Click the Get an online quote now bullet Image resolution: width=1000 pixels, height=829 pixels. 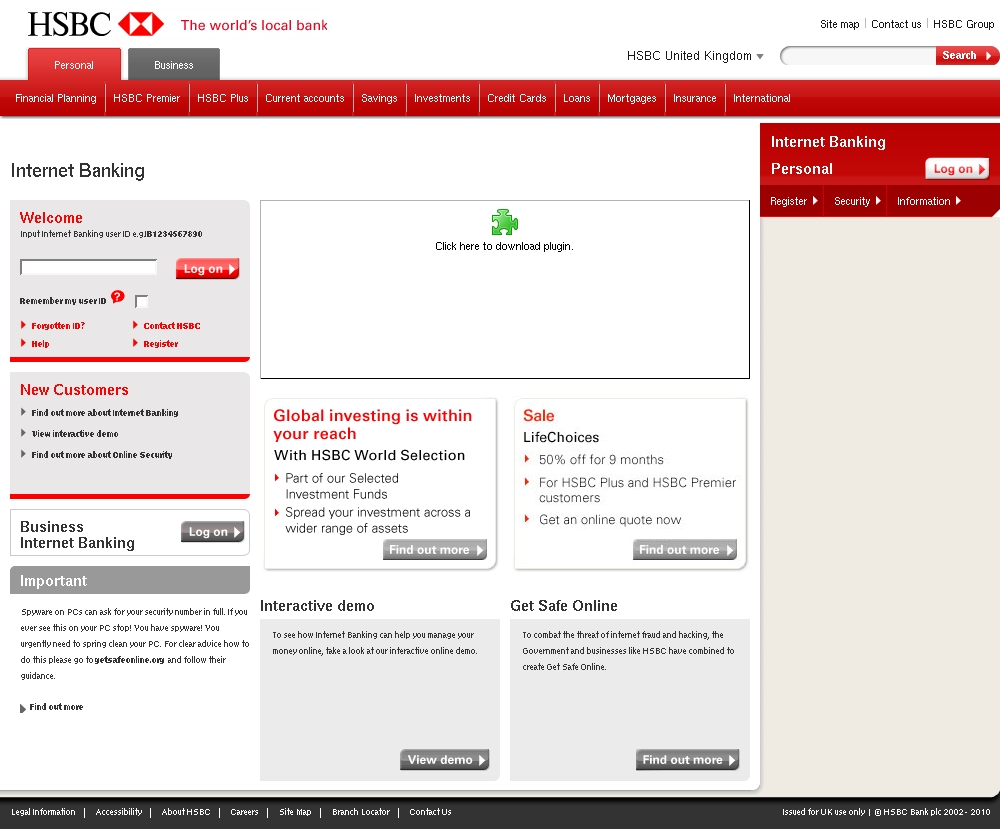coord(610,520)
